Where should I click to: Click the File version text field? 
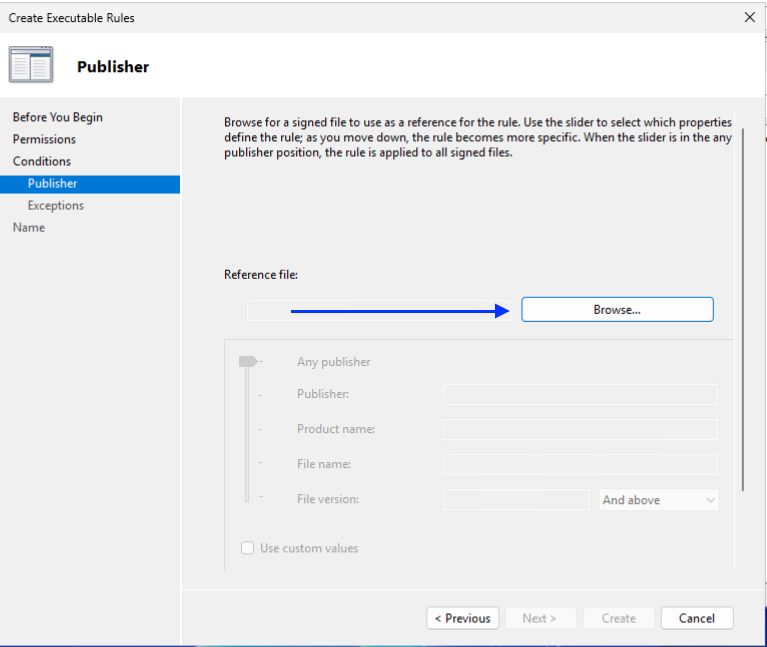[516, 500]
